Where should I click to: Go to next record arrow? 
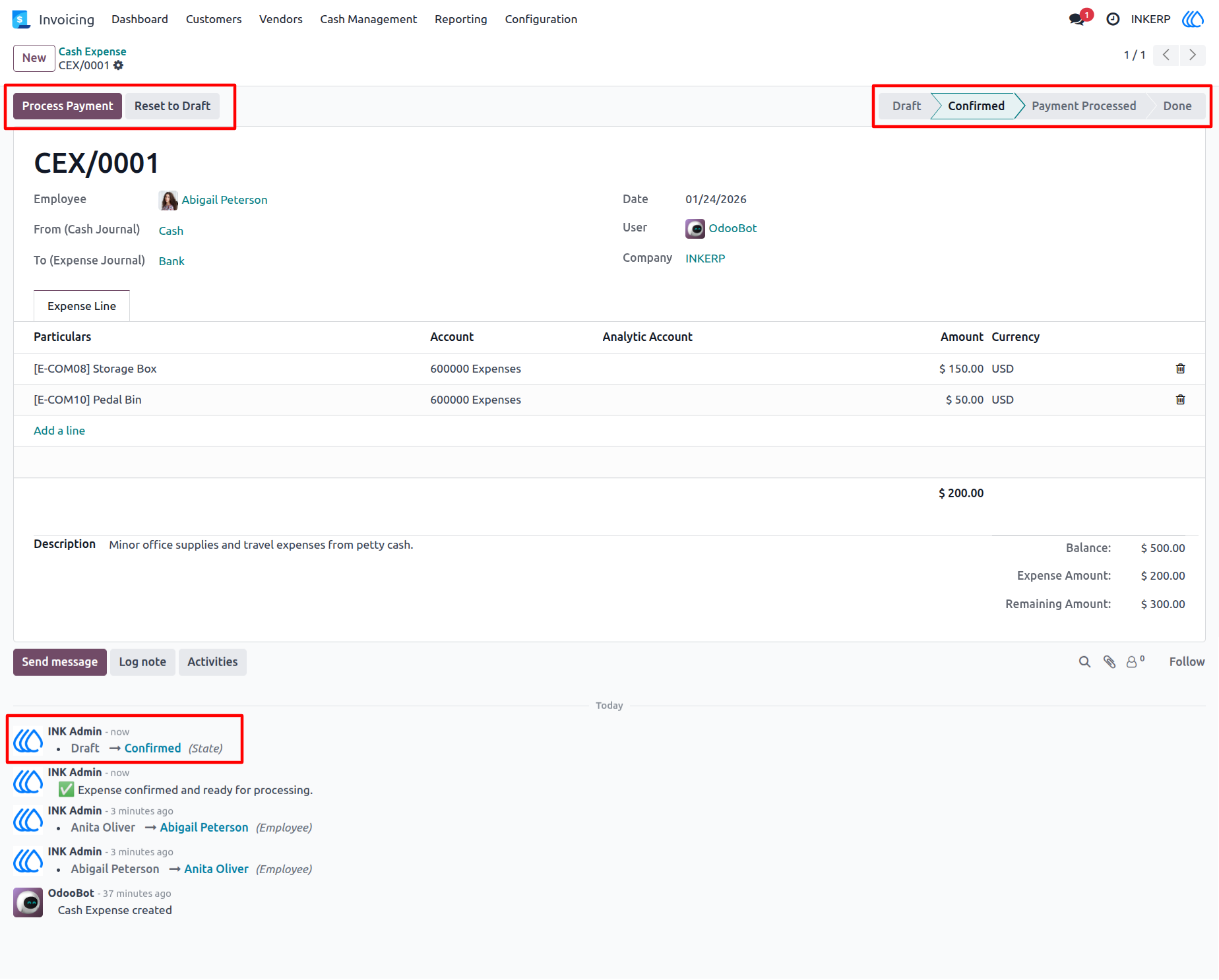[x=1193, y=55]
